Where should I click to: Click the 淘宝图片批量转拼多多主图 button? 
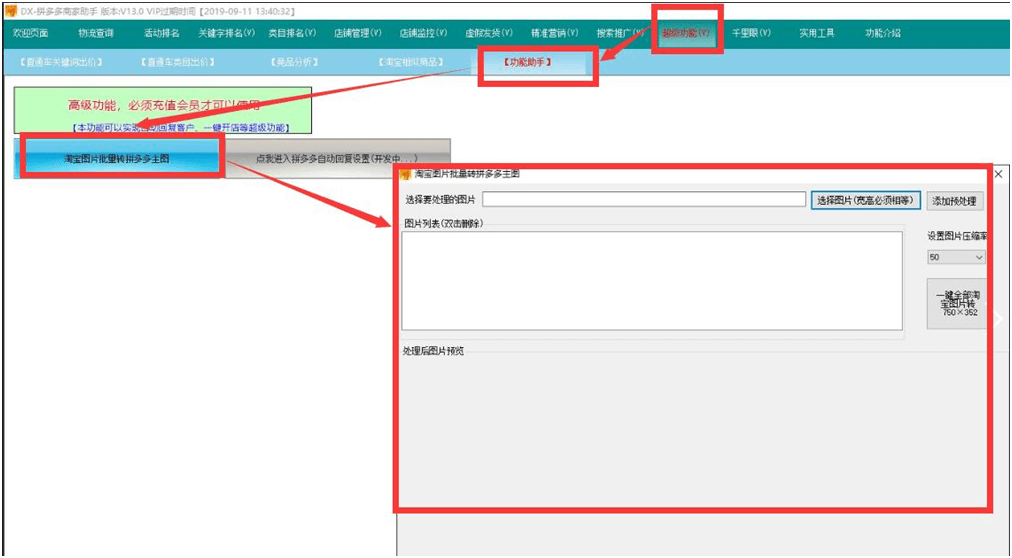tap(117, 159)
